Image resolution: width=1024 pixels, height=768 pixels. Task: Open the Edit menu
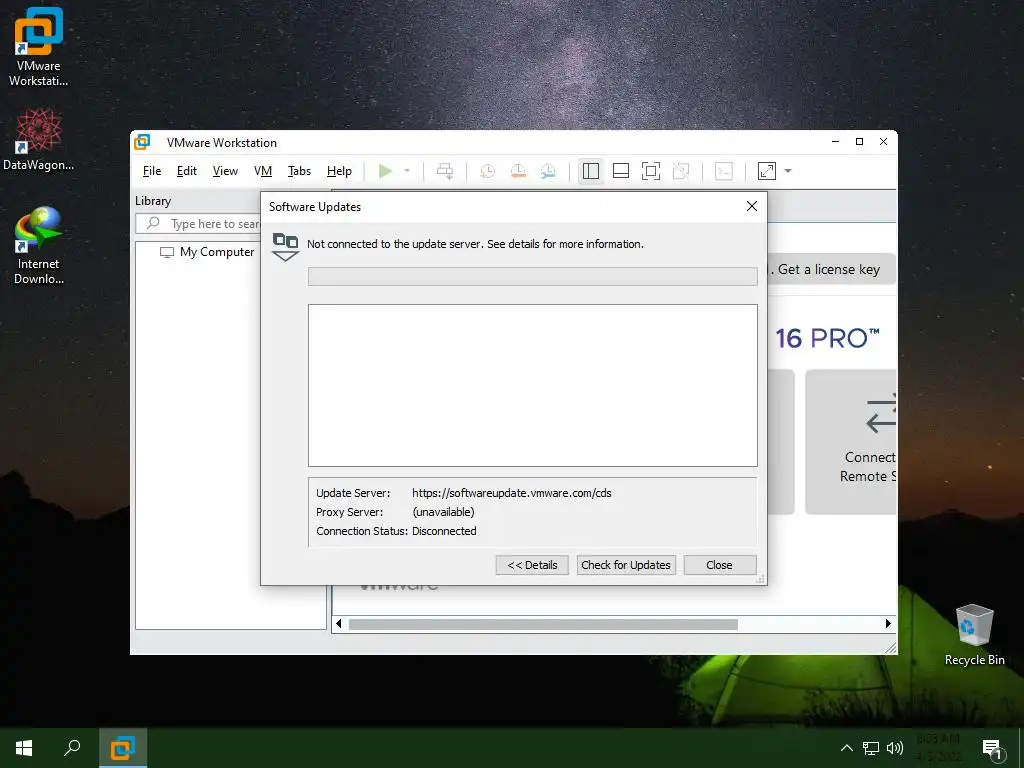[x=187, y=171]
